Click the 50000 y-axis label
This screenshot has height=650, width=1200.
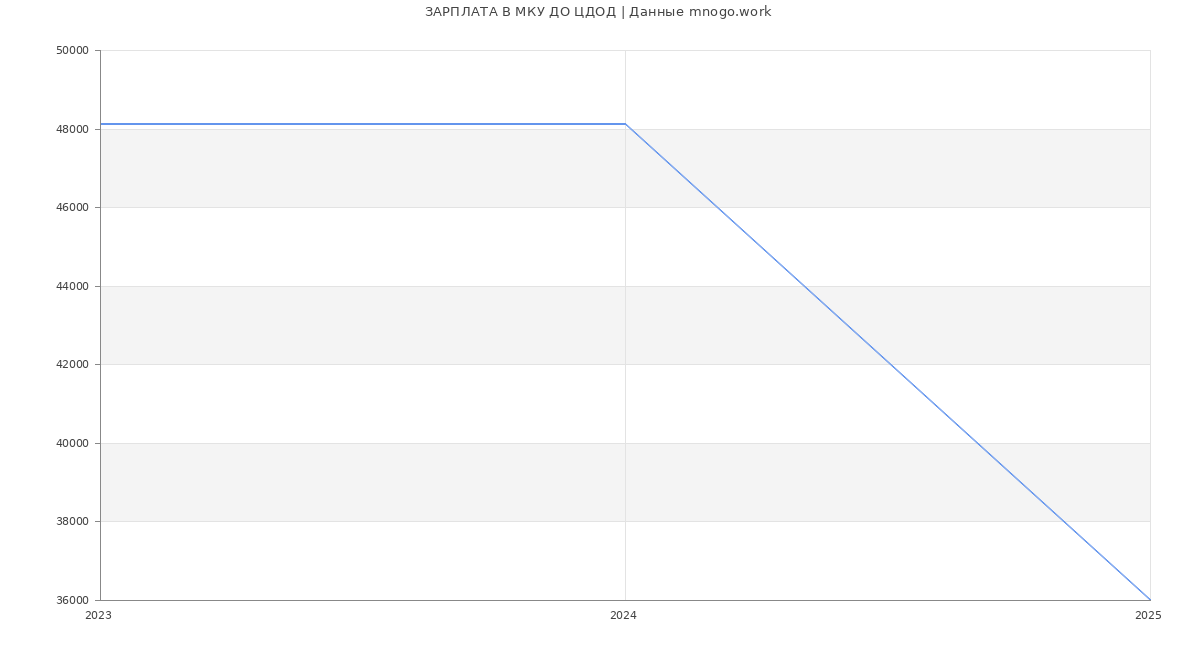72,51
